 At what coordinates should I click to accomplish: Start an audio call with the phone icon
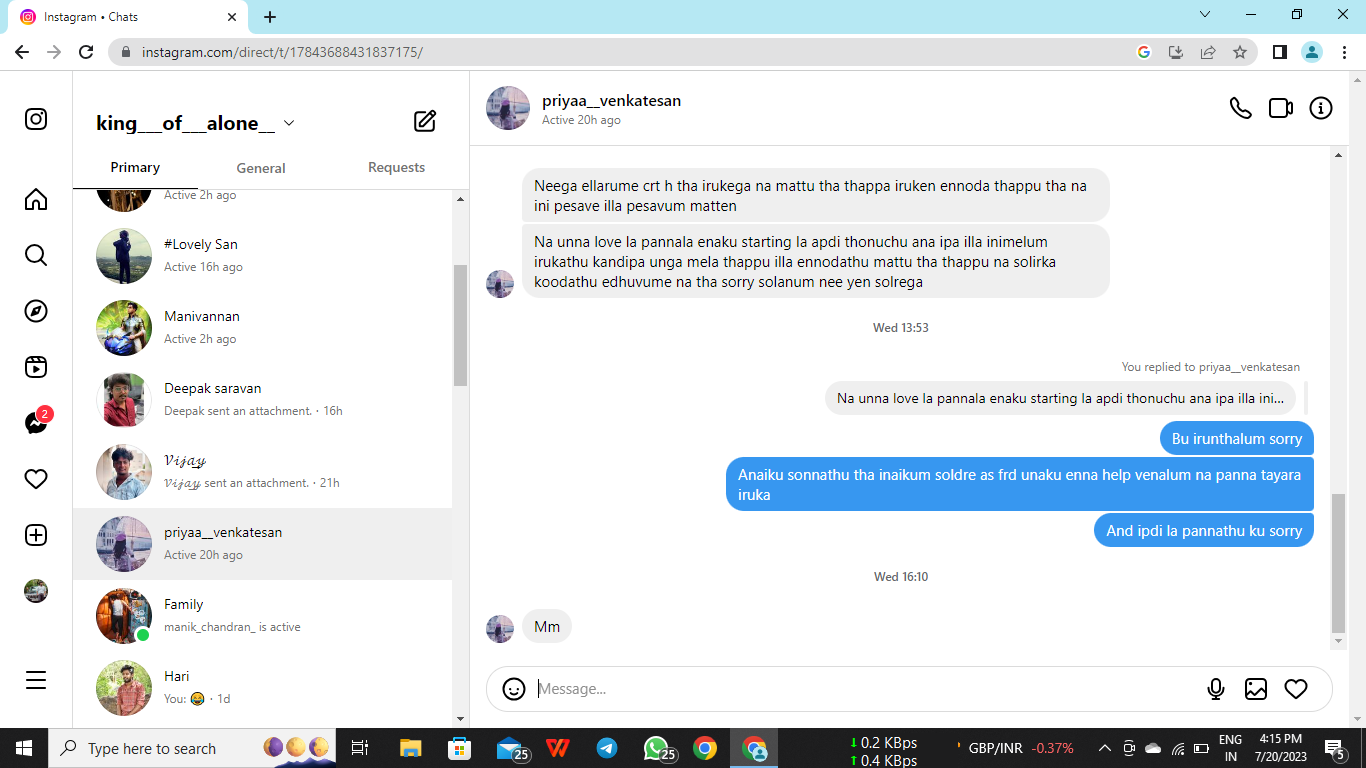pos(1240,108)
